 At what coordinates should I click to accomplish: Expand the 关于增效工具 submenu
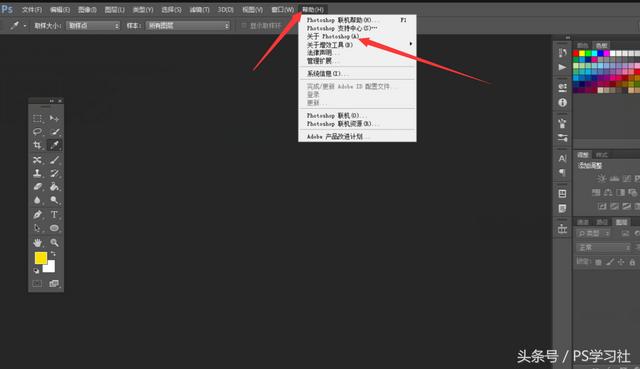(357, 44)
